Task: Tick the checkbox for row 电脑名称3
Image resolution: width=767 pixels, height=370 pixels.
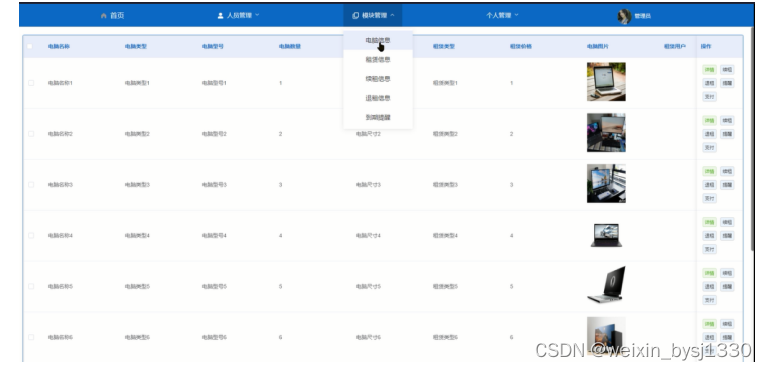Action: (x=31, y=185)
